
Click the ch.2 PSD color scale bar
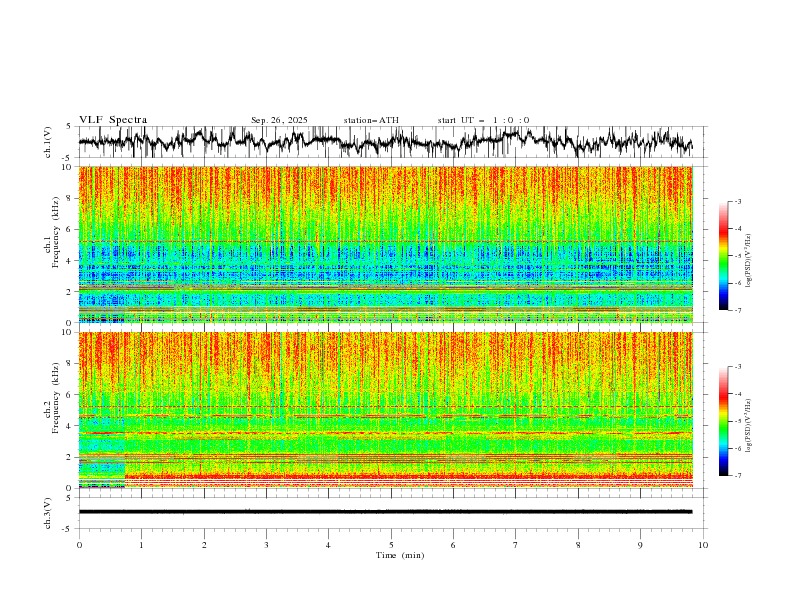pos(723,421)
